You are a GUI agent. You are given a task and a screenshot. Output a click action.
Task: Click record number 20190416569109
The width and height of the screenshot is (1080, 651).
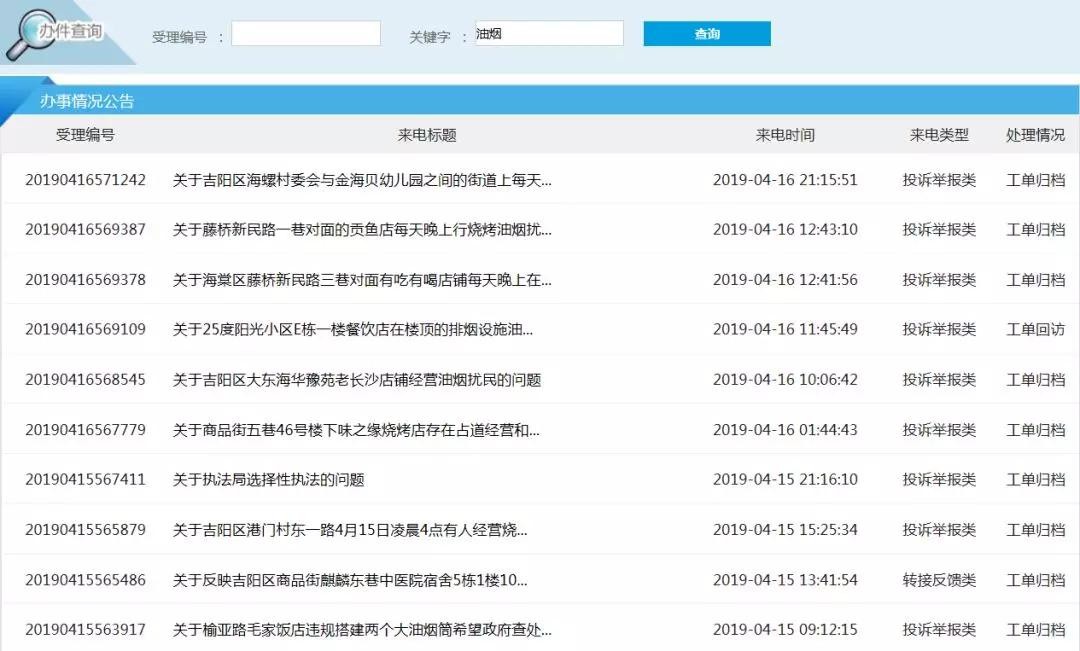(x=85, y=330)
